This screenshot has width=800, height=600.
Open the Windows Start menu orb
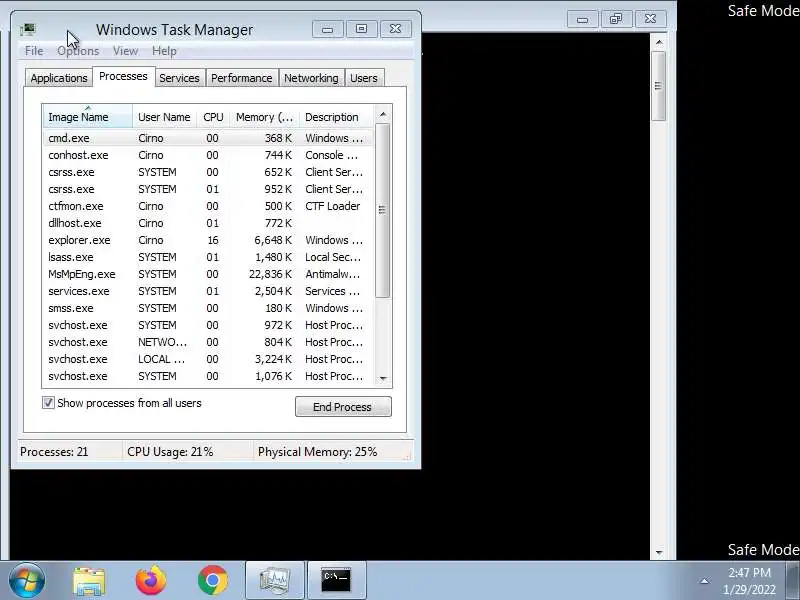(27, 580)
